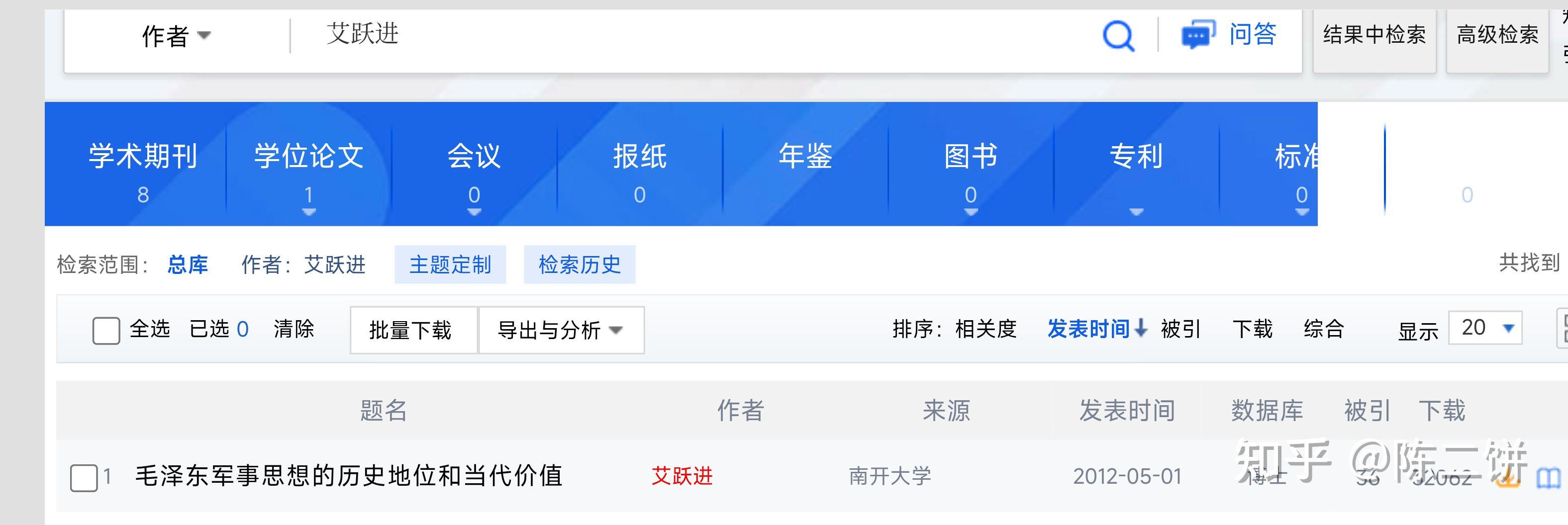Expand the arrow beneath 学位论文 count

pyautogui.click(x=308, y=212)
